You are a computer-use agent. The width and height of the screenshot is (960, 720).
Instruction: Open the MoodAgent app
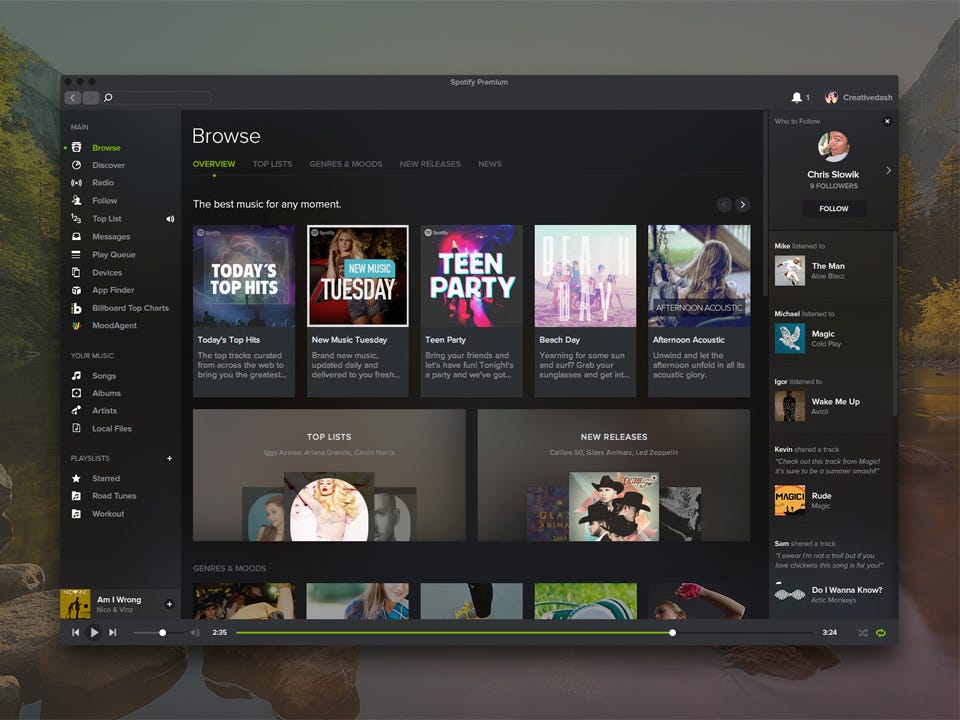114,326
